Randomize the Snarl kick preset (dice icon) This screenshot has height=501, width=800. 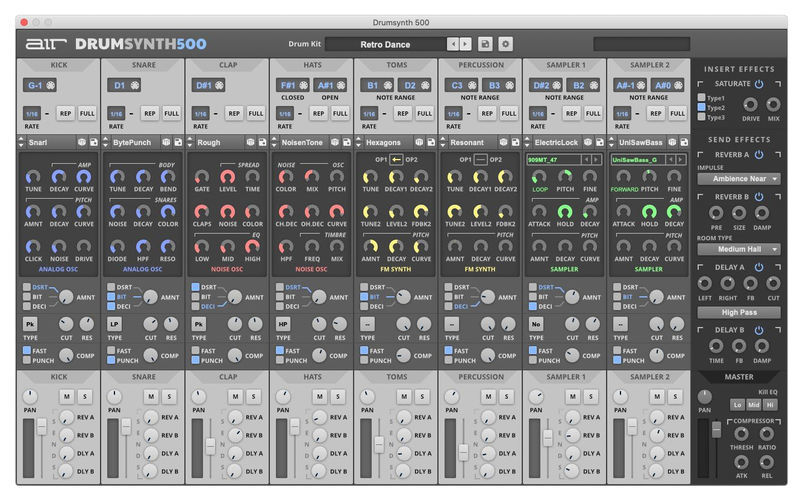point(82,142)
